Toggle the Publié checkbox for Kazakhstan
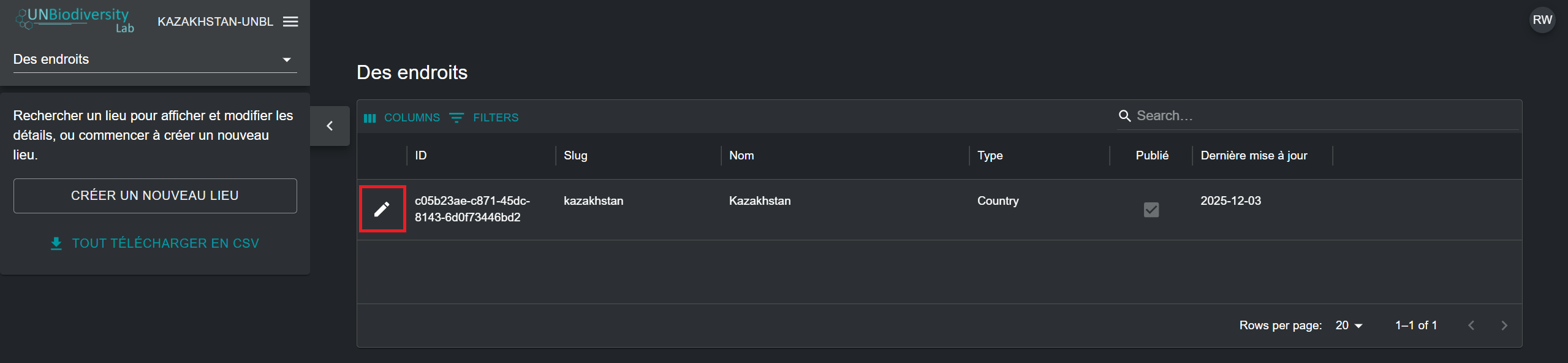1568x363 pixels. click(x=1151, y=210)
